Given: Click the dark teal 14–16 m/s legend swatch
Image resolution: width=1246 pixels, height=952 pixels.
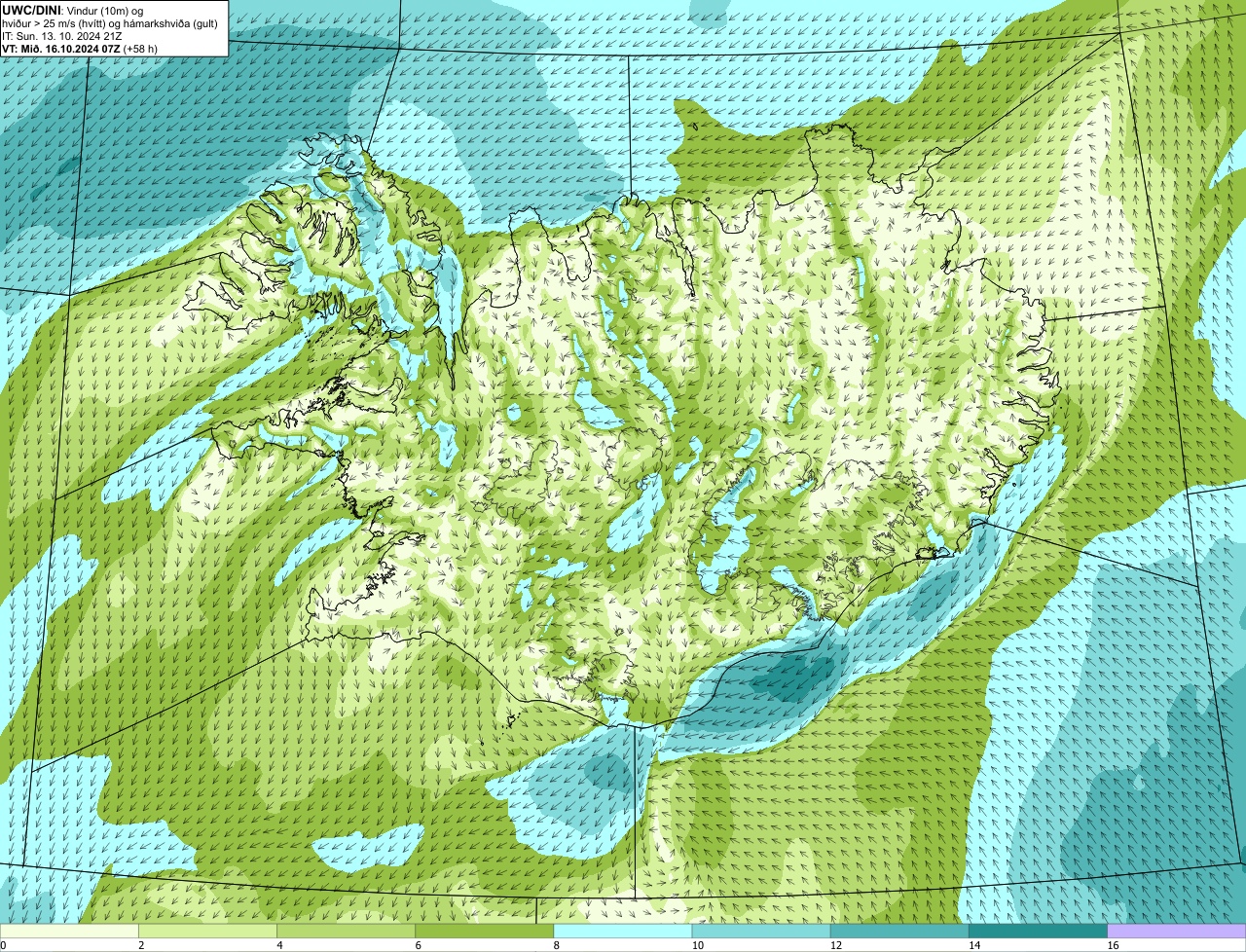Looking at the screenshot, I should click(x=1038, y=931).
